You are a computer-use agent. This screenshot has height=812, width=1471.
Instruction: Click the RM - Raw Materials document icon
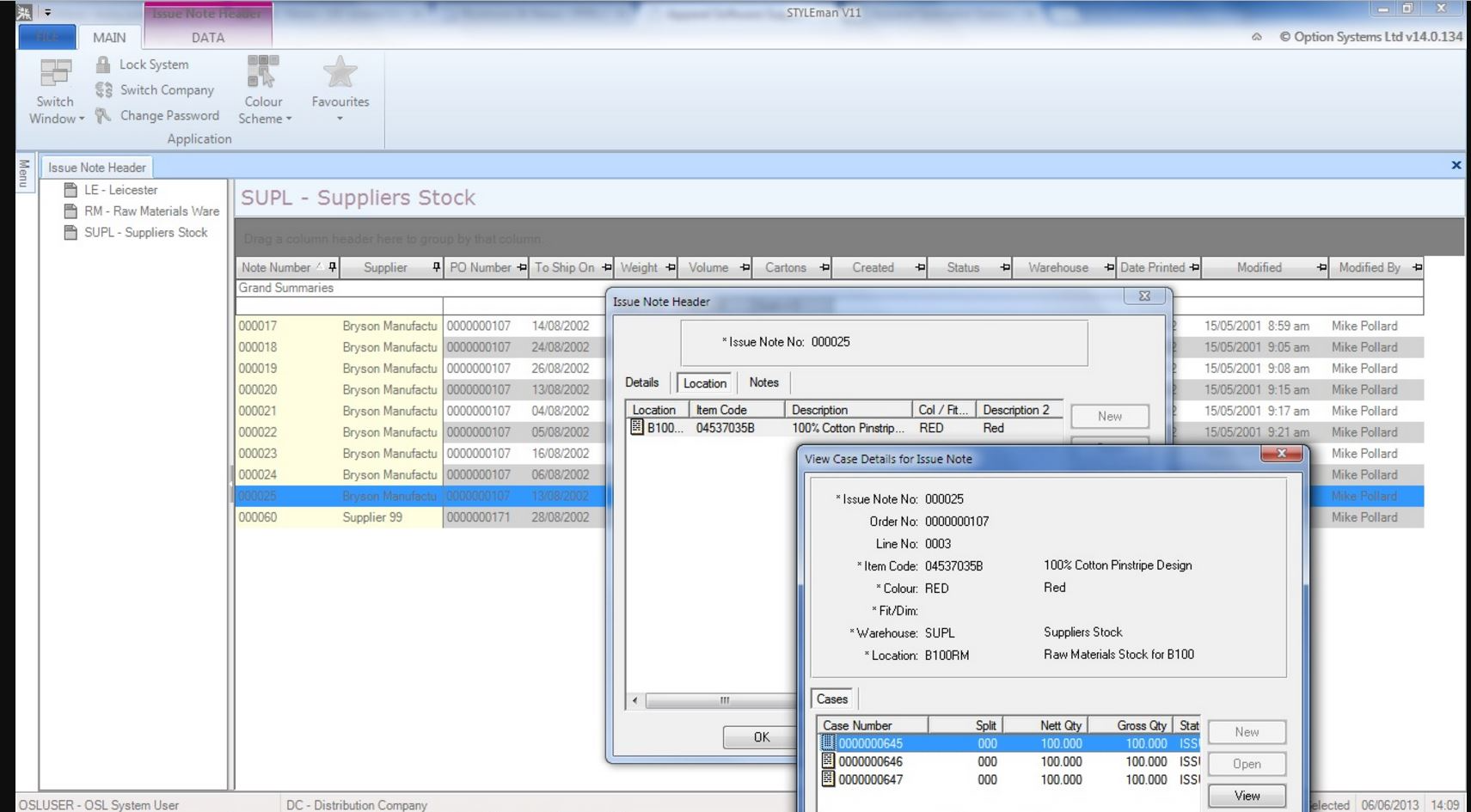click(x=71, y=211)
